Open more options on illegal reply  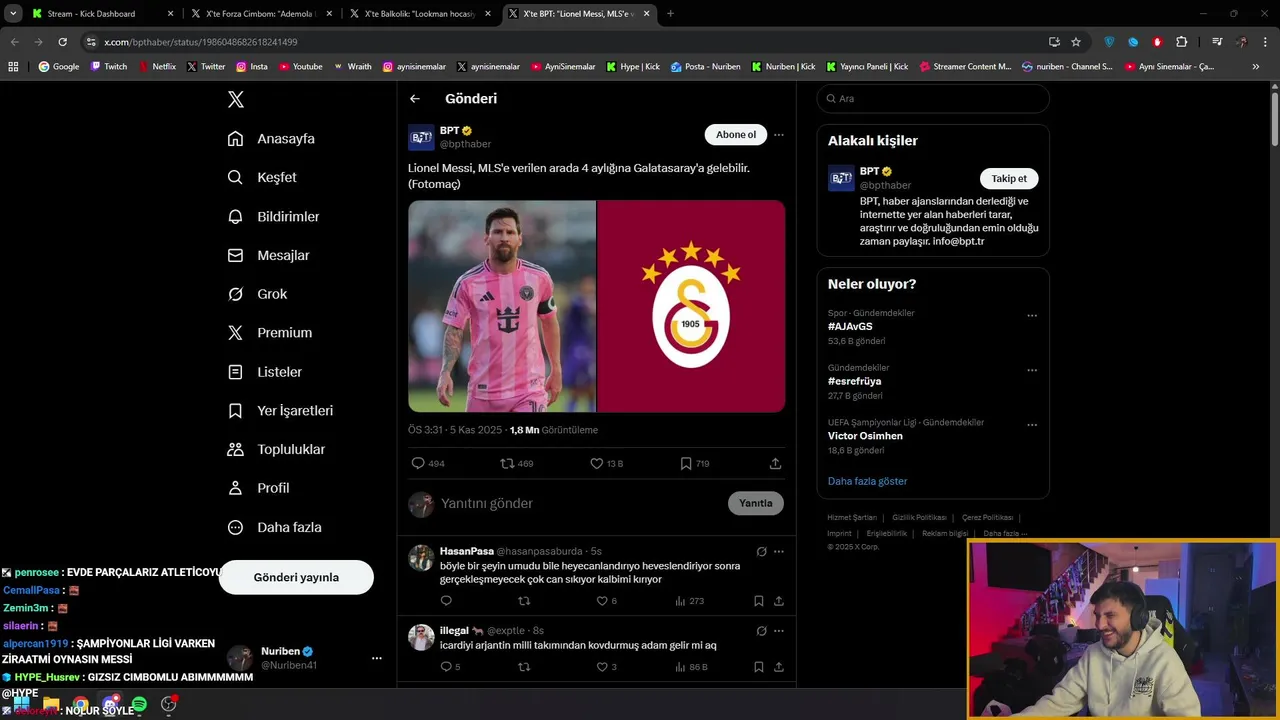[x=778, y=631]
